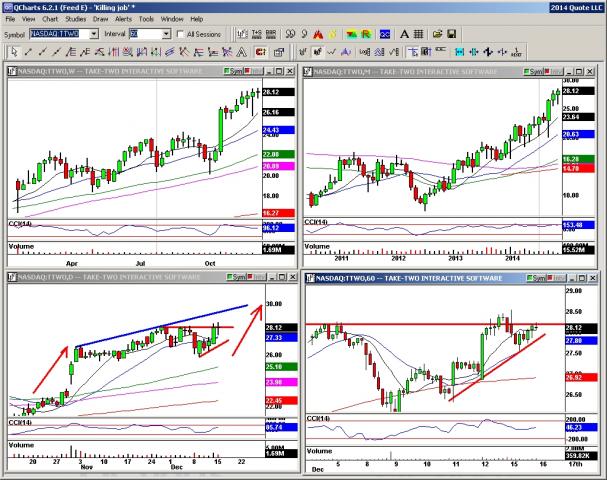This screenshot has width=607, height=480.
Task: Open the View menu
Action: click(28, 19)
